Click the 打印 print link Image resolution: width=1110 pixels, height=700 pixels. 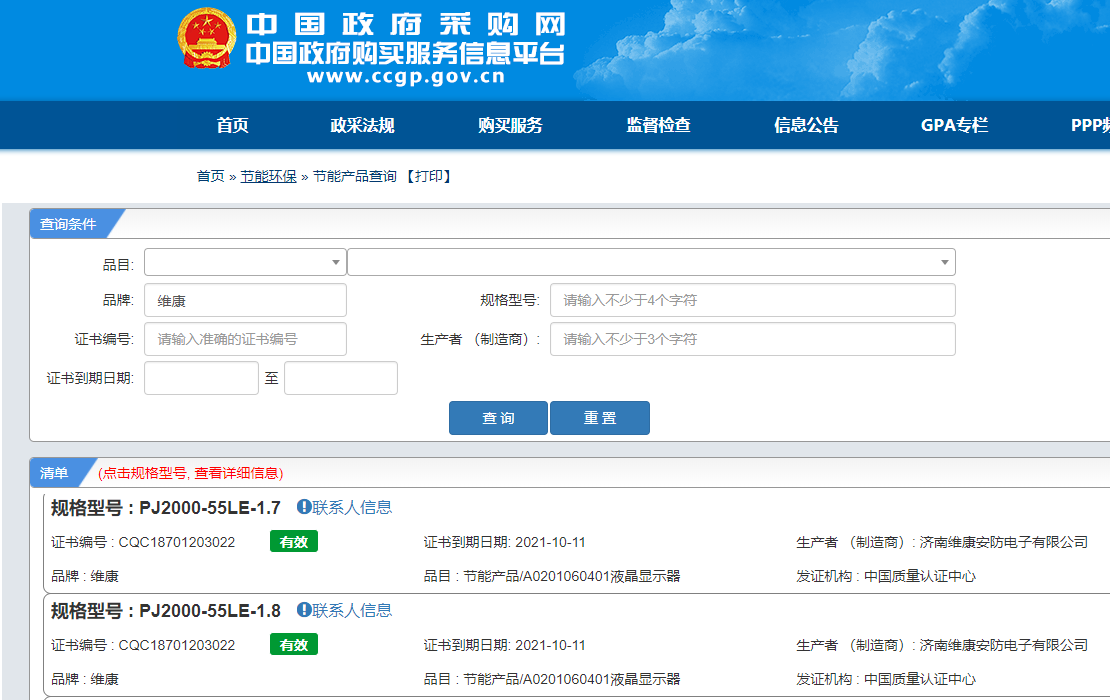click(x=428, y=176)
